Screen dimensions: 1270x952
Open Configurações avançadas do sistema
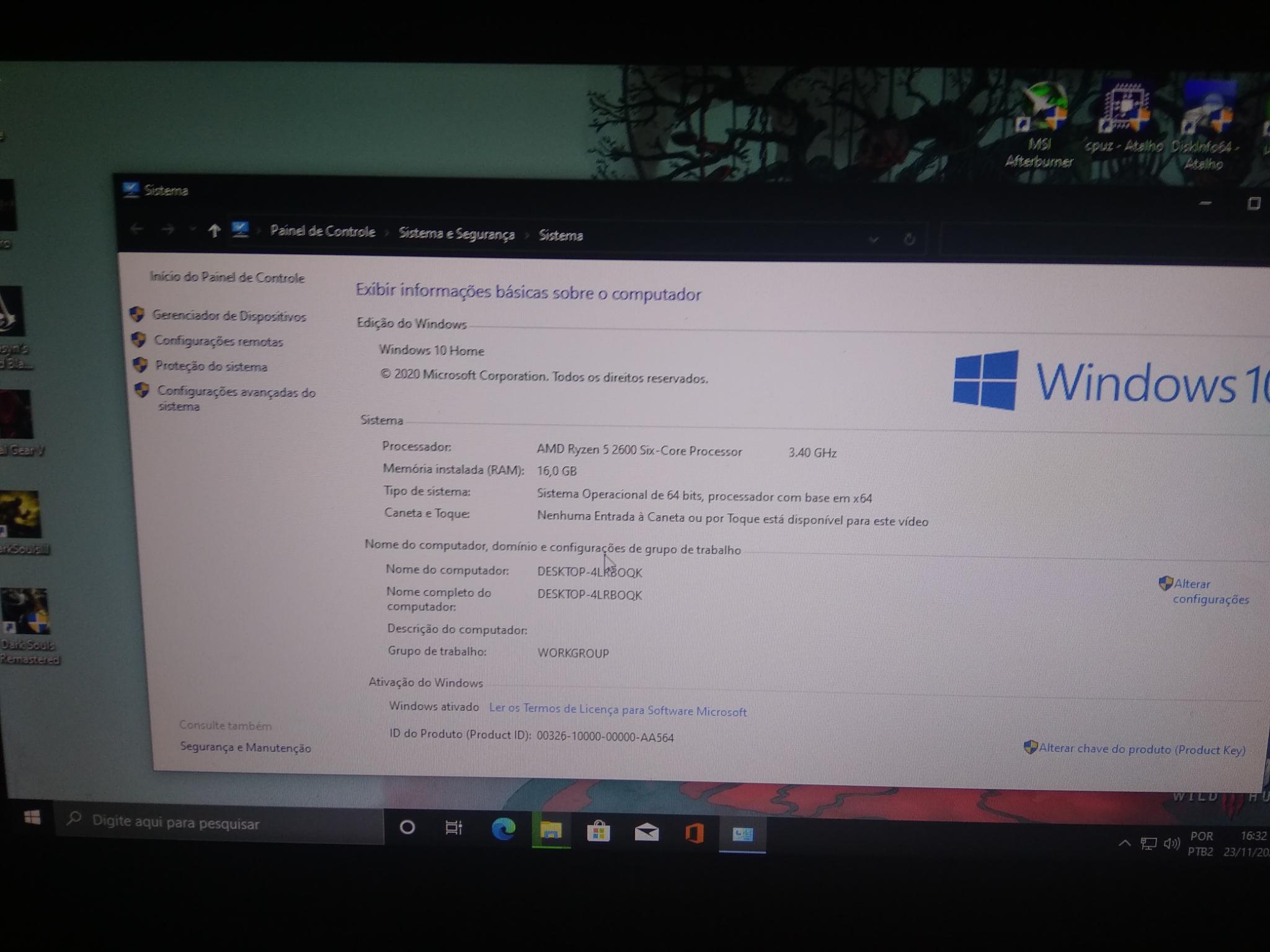(x=236, y=399)
